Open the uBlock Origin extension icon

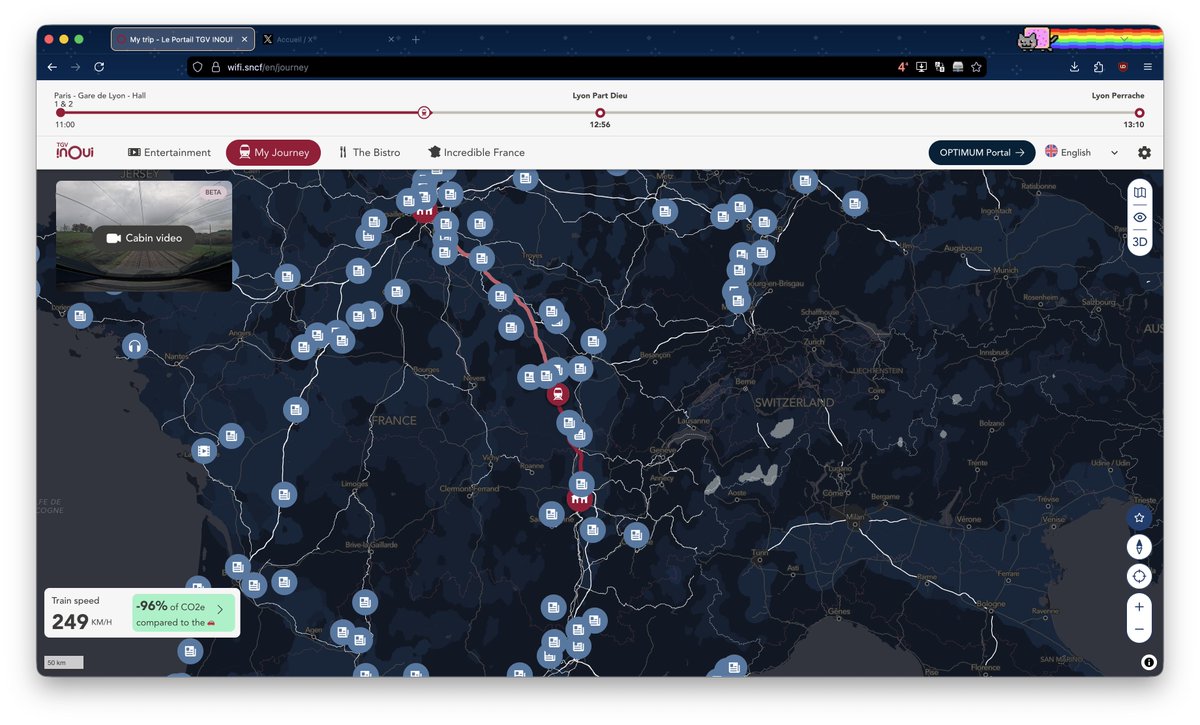(x=1123, y=67)
